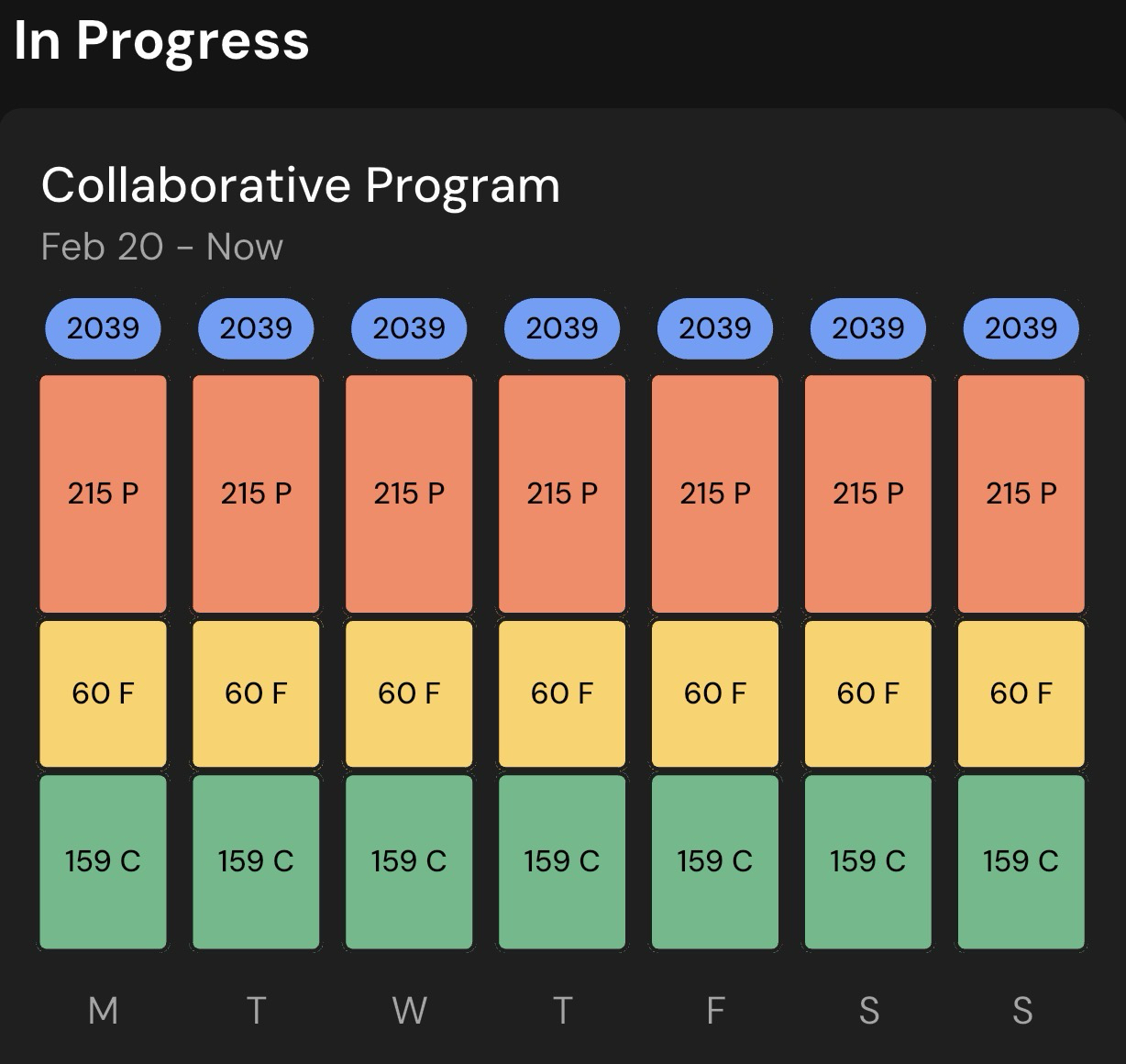Click Saturday's orange 215 P block
The image size is (1126, 1064).
coord(868,493)
